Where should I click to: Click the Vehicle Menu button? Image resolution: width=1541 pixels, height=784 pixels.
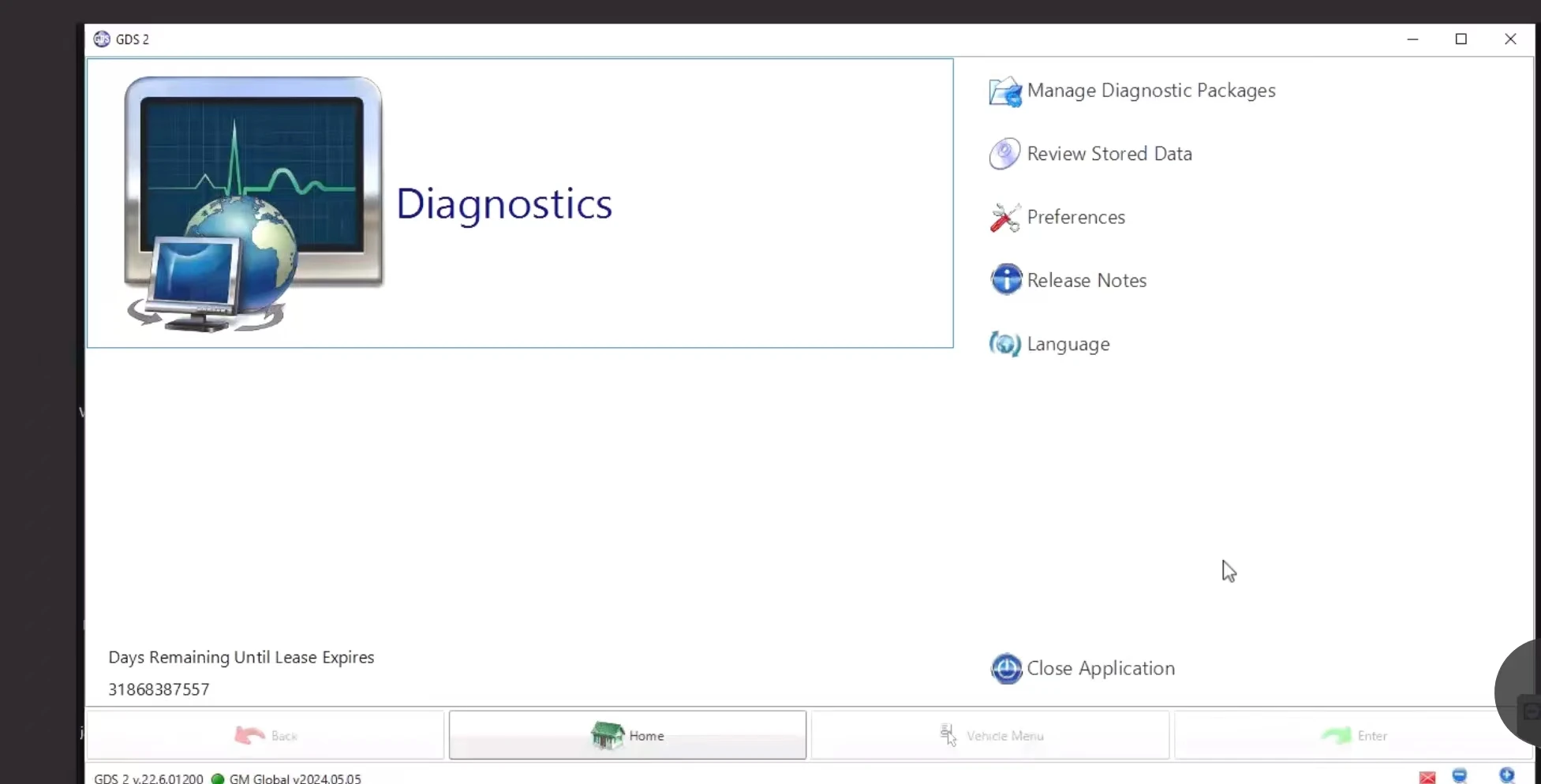(990, 735)
